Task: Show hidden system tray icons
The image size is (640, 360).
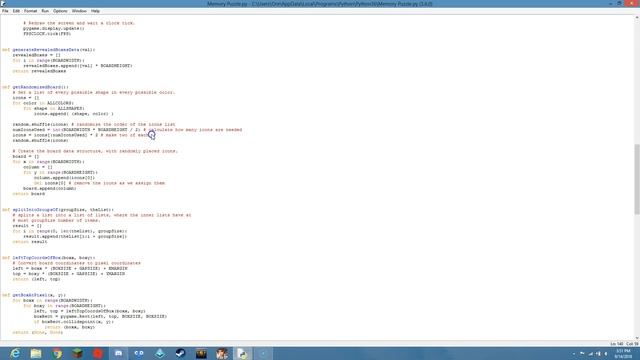Action: coord(574,353)
